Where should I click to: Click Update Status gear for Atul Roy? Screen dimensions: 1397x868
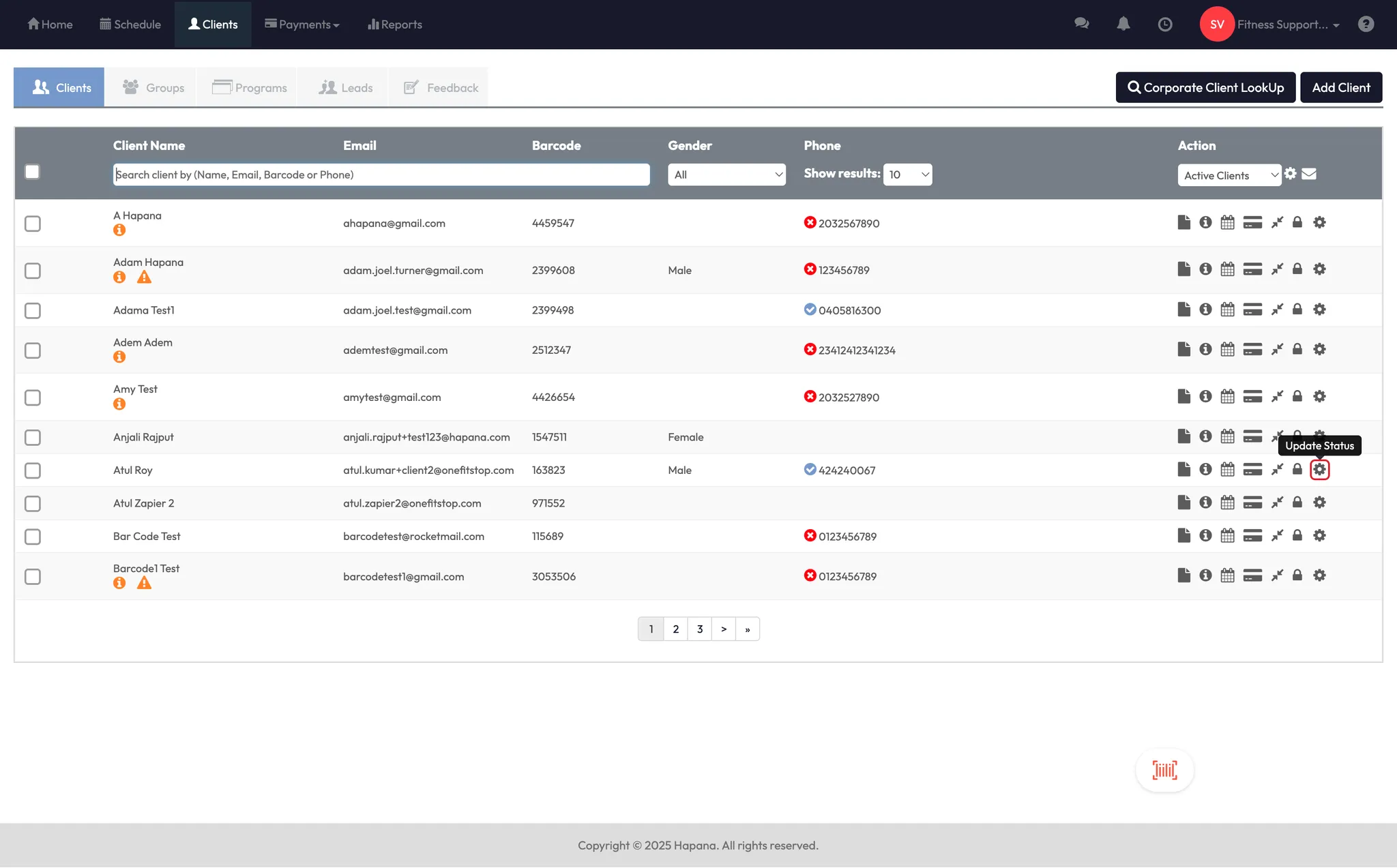(x=1319, y=470)
